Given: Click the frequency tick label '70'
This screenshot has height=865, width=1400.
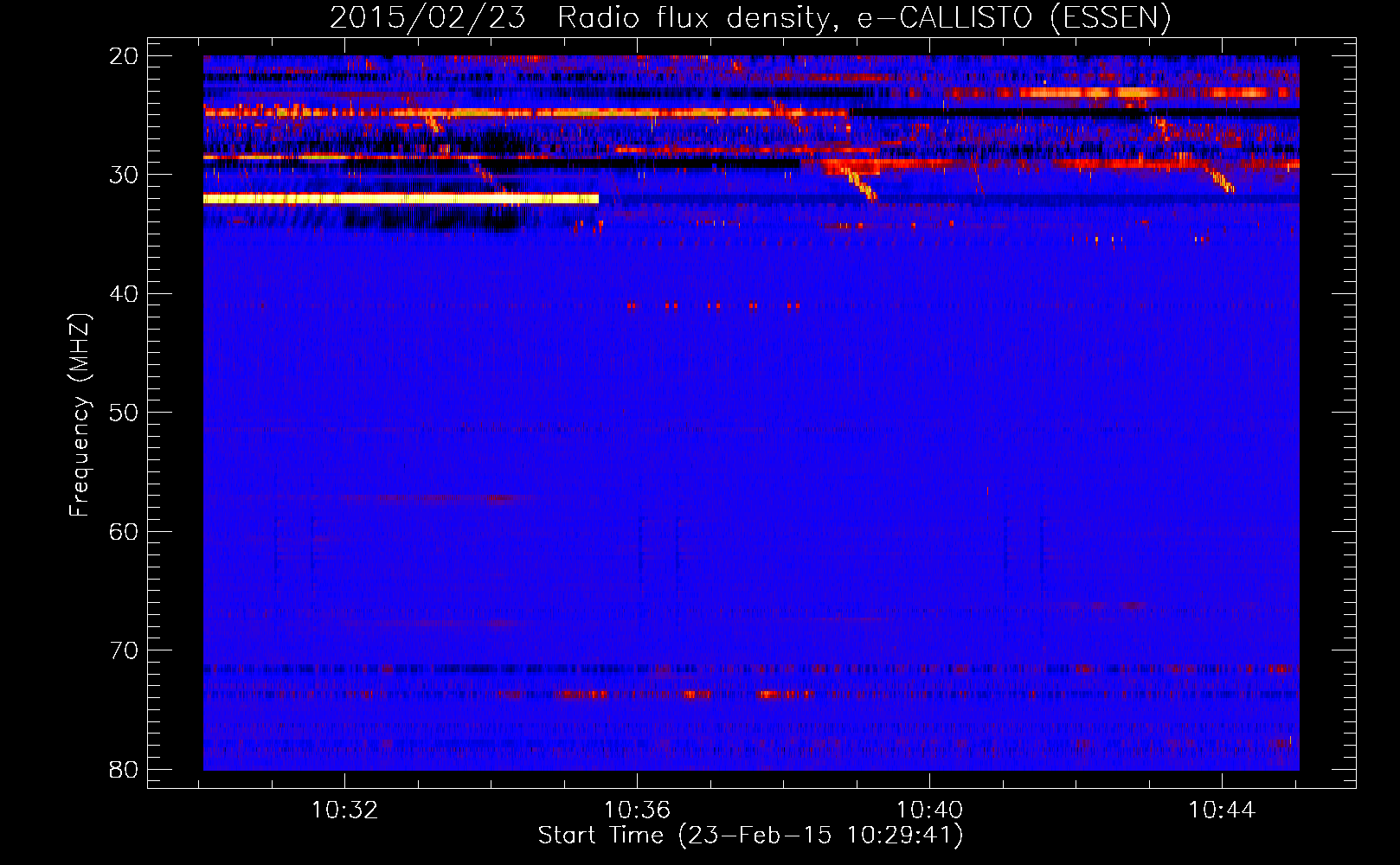Looking at the screenshot, I should click(x=124, y=650).
